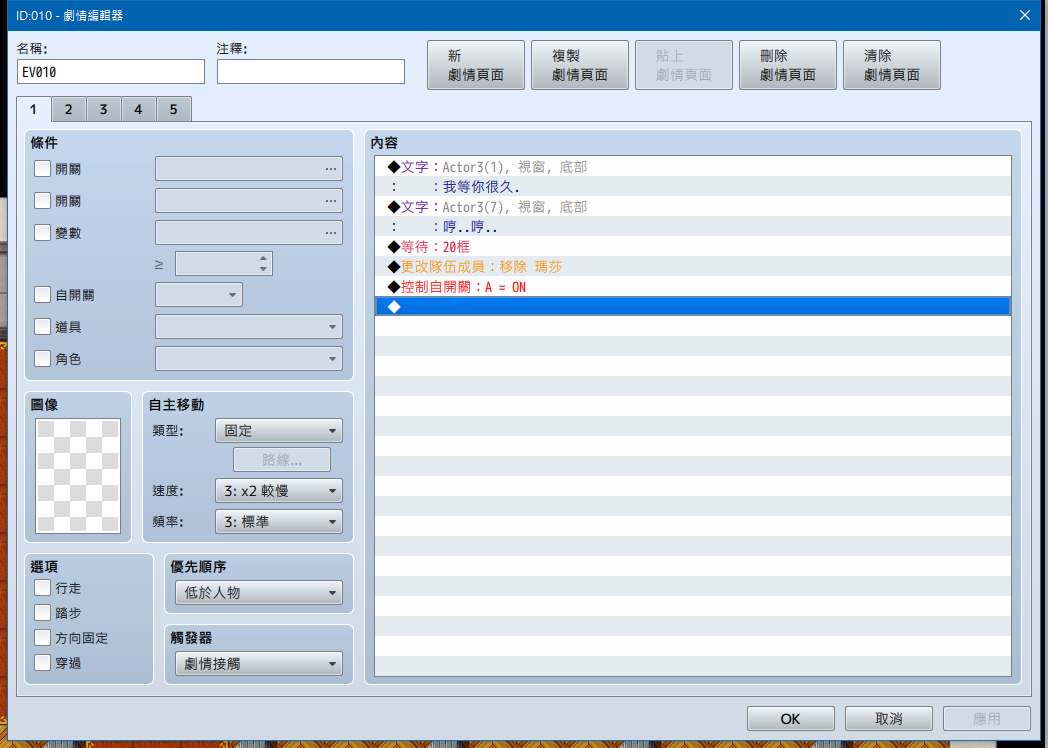Enable the 變數 condition checkbox
This screenshot has width=1048, height=748.
(x=42, y=233)
